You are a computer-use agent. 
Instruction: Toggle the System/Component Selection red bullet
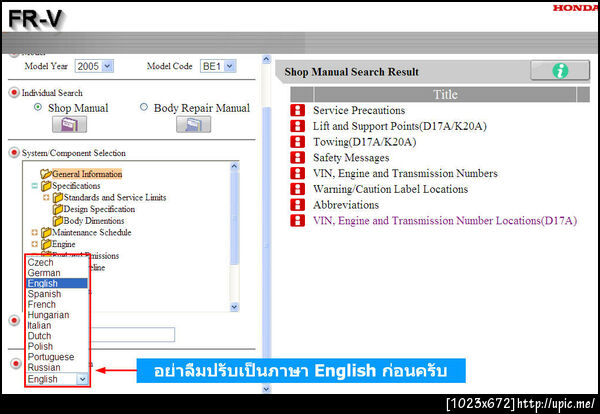point(14,152)
